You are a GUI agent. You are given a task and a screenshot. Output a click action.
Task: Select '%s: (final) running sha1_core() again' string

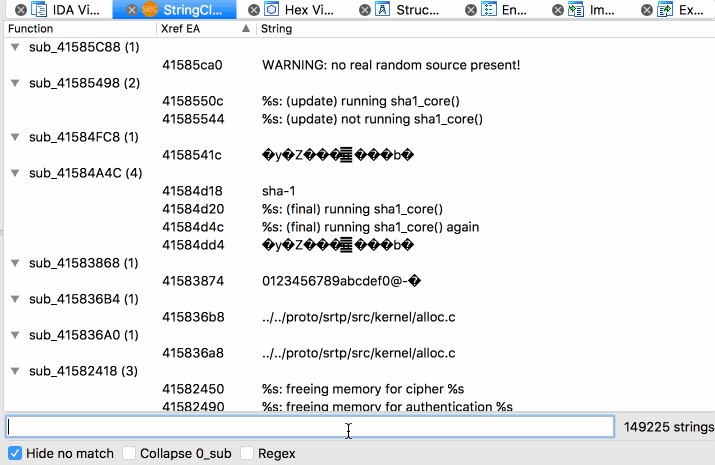370,227
